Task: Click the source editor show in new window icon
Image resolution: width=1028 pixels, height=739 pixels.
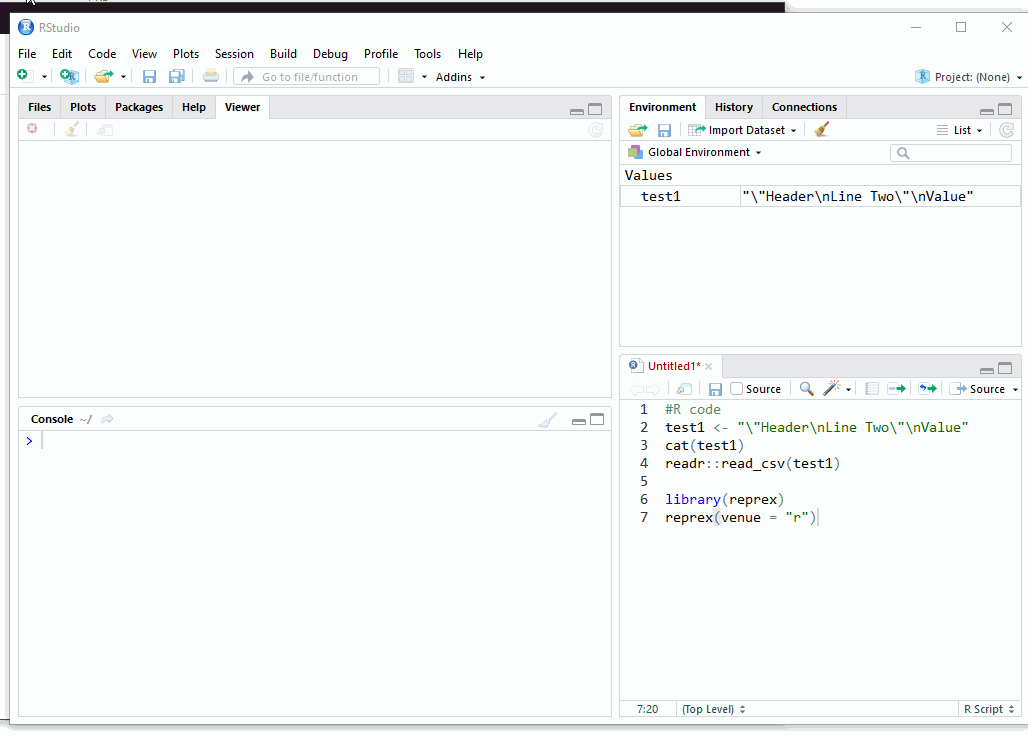Action: pos(684,389)
